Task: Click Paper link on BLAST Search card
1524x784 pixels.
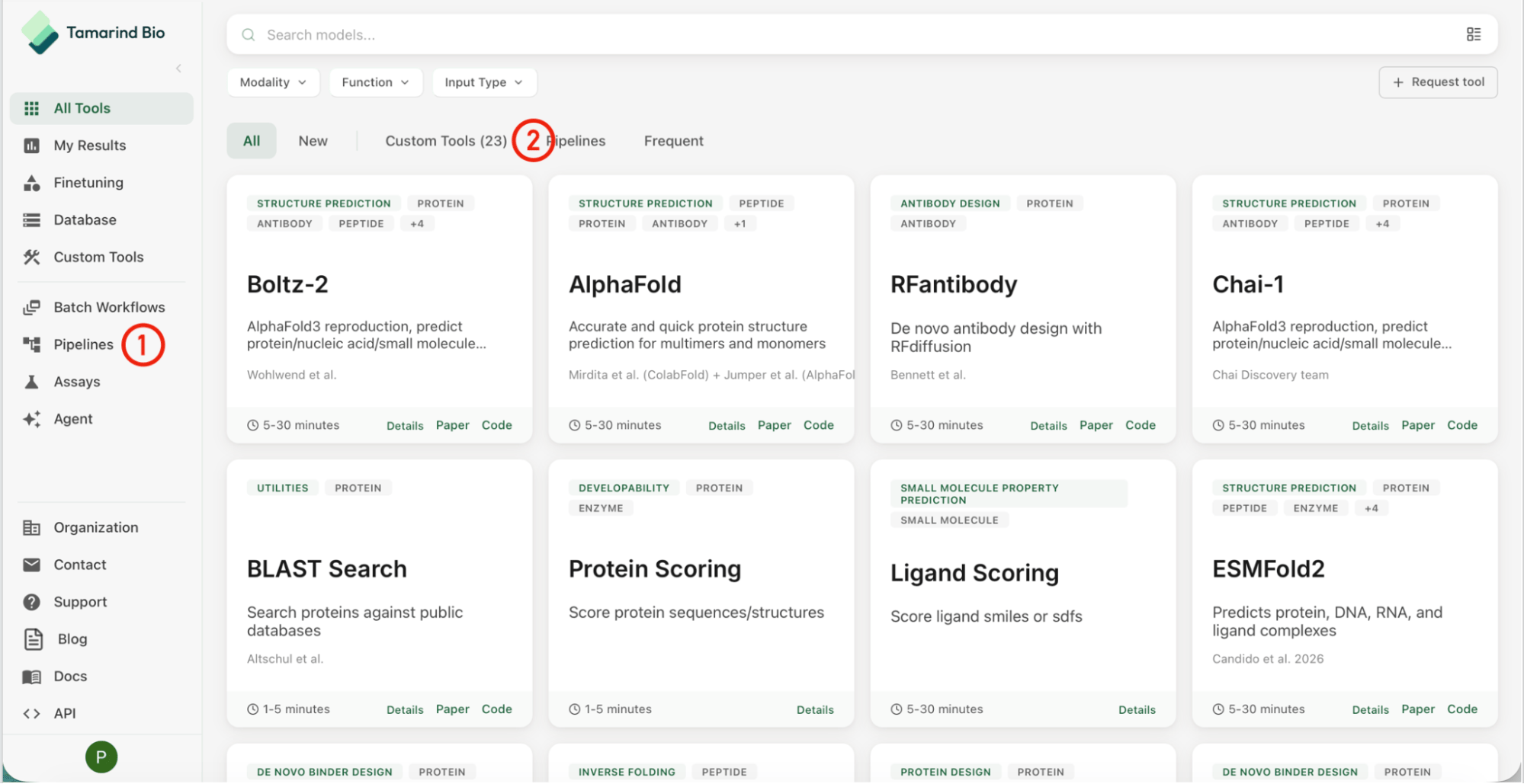Action: 453,710
